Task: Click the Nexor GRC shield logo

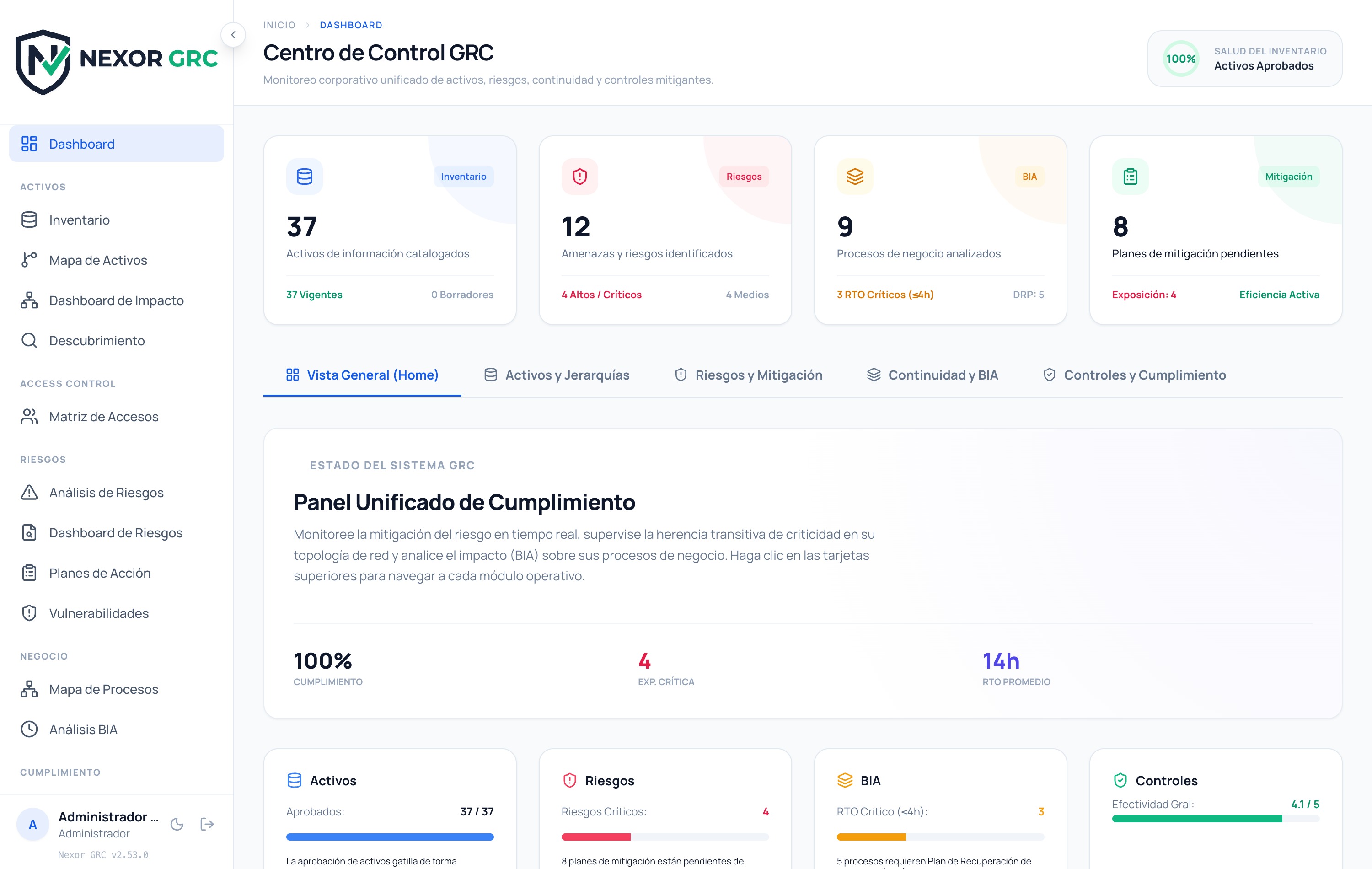Action: tap(43, 62)
